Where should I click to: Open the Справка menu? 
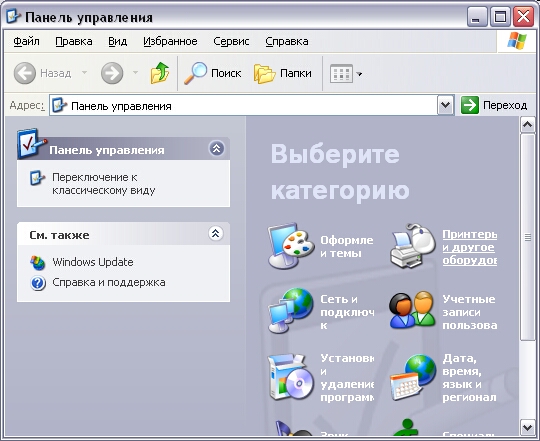287,41
